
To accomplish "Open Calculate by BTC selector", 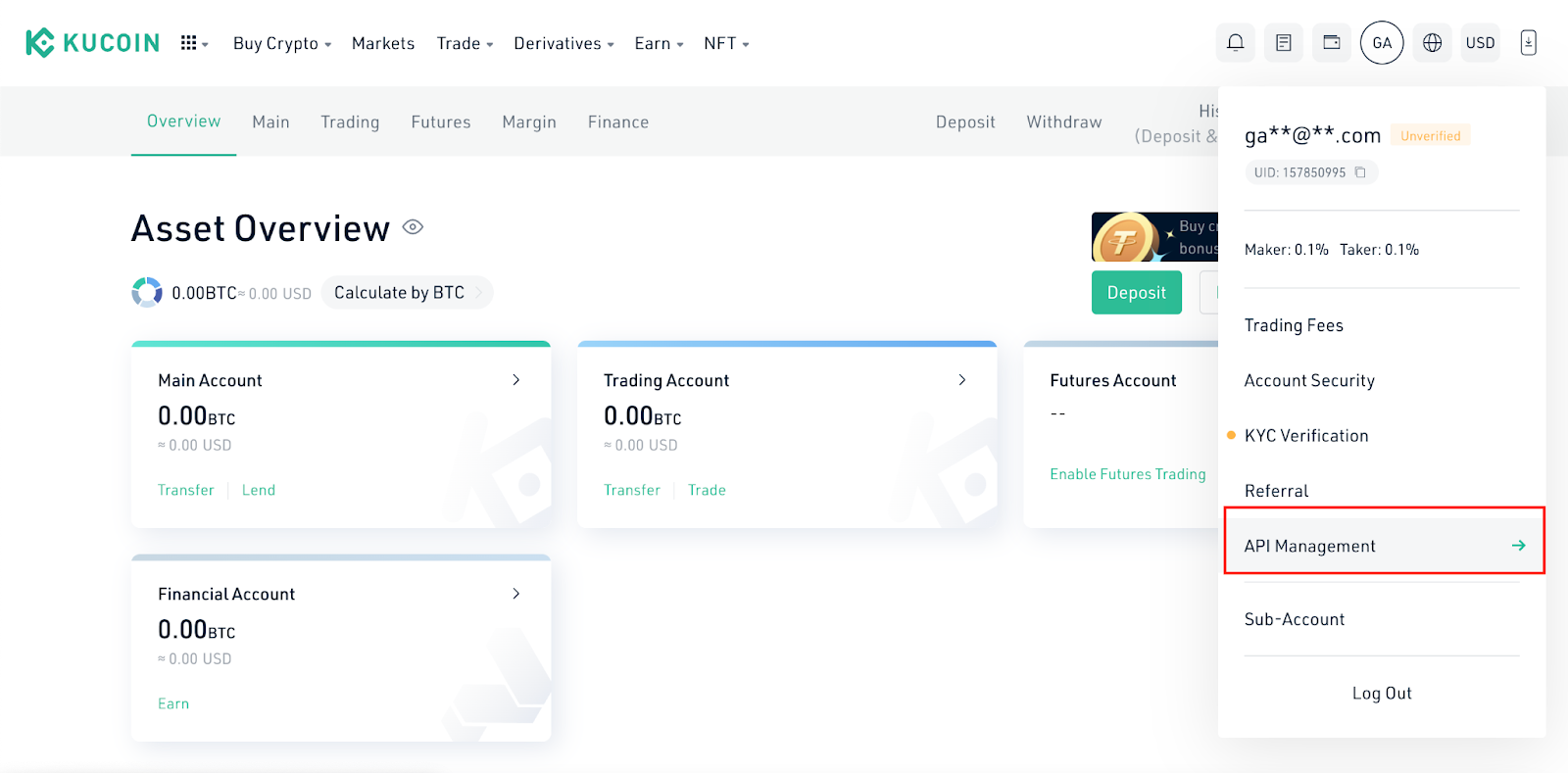I will pos(407,292).
